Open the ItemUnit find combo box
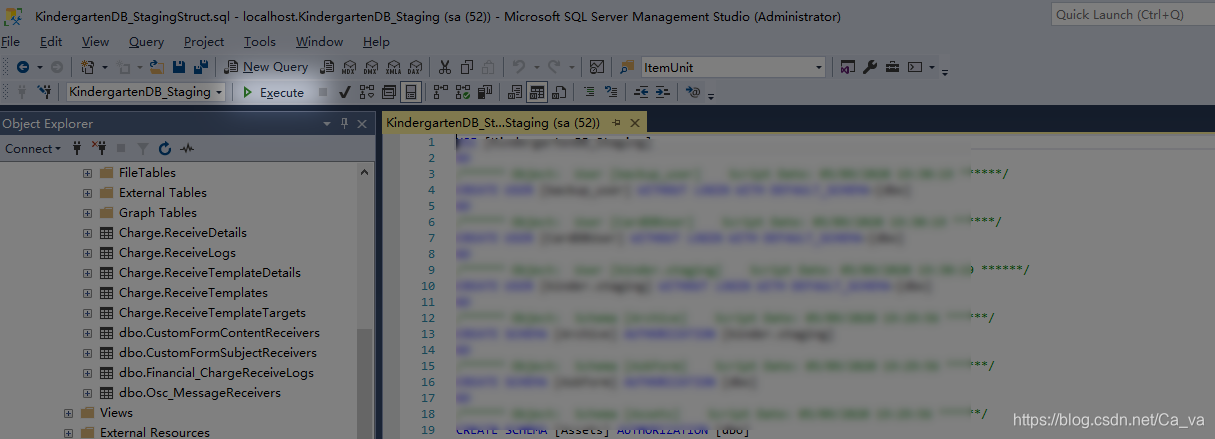This screenshot has height=439, width=1215. pos(819,67)
